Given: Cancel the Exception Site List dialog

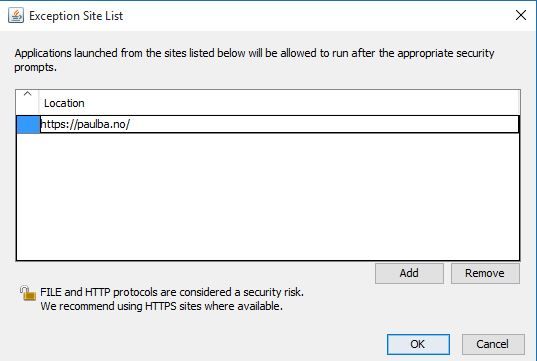Looking at the screenshot, I should 493,344.
